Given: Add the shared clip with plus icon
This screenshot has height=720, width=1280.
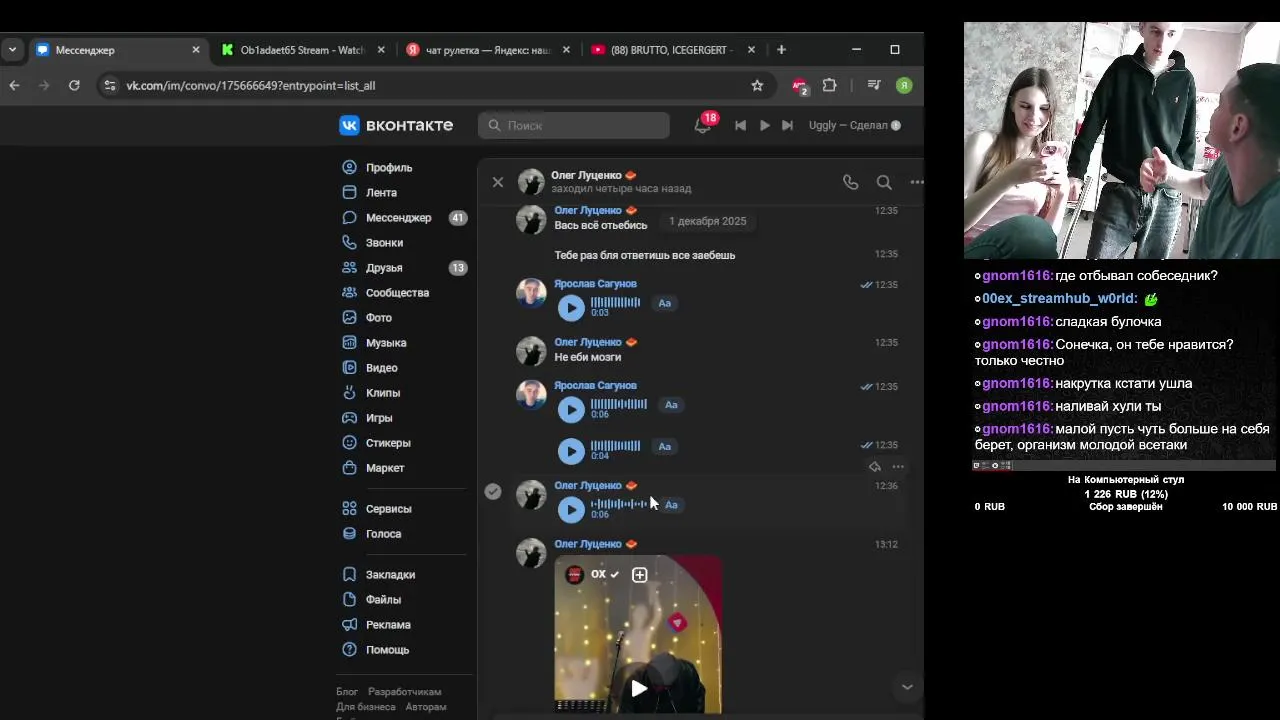Looking at the screenshot, I should (640, 574).
